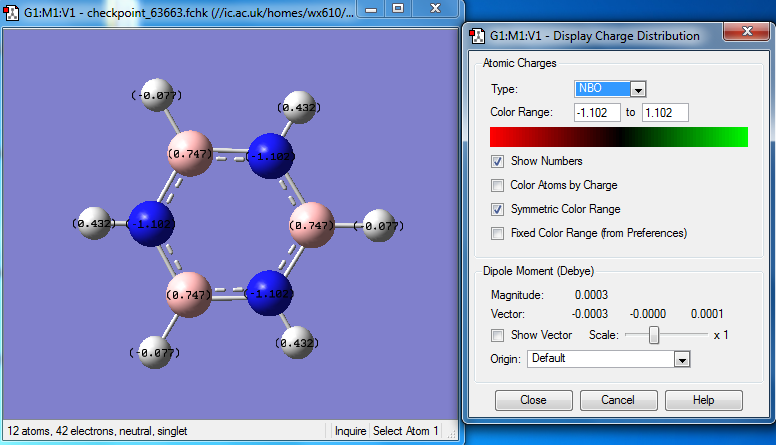The width and height of the screenshot is (776, 445).
Task: Click the red-to-green charge color bar
Action: 619,137
